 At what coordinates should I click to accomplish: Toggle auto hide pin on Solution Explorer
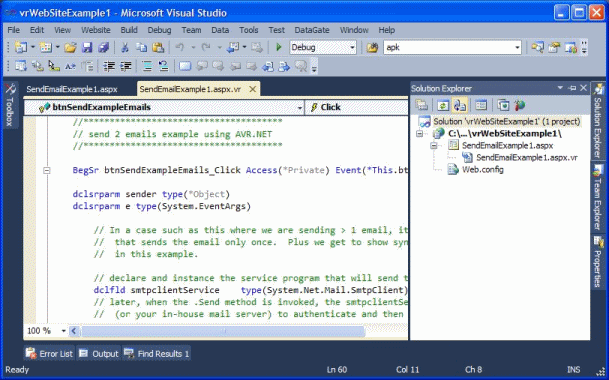tap(572, 88)
